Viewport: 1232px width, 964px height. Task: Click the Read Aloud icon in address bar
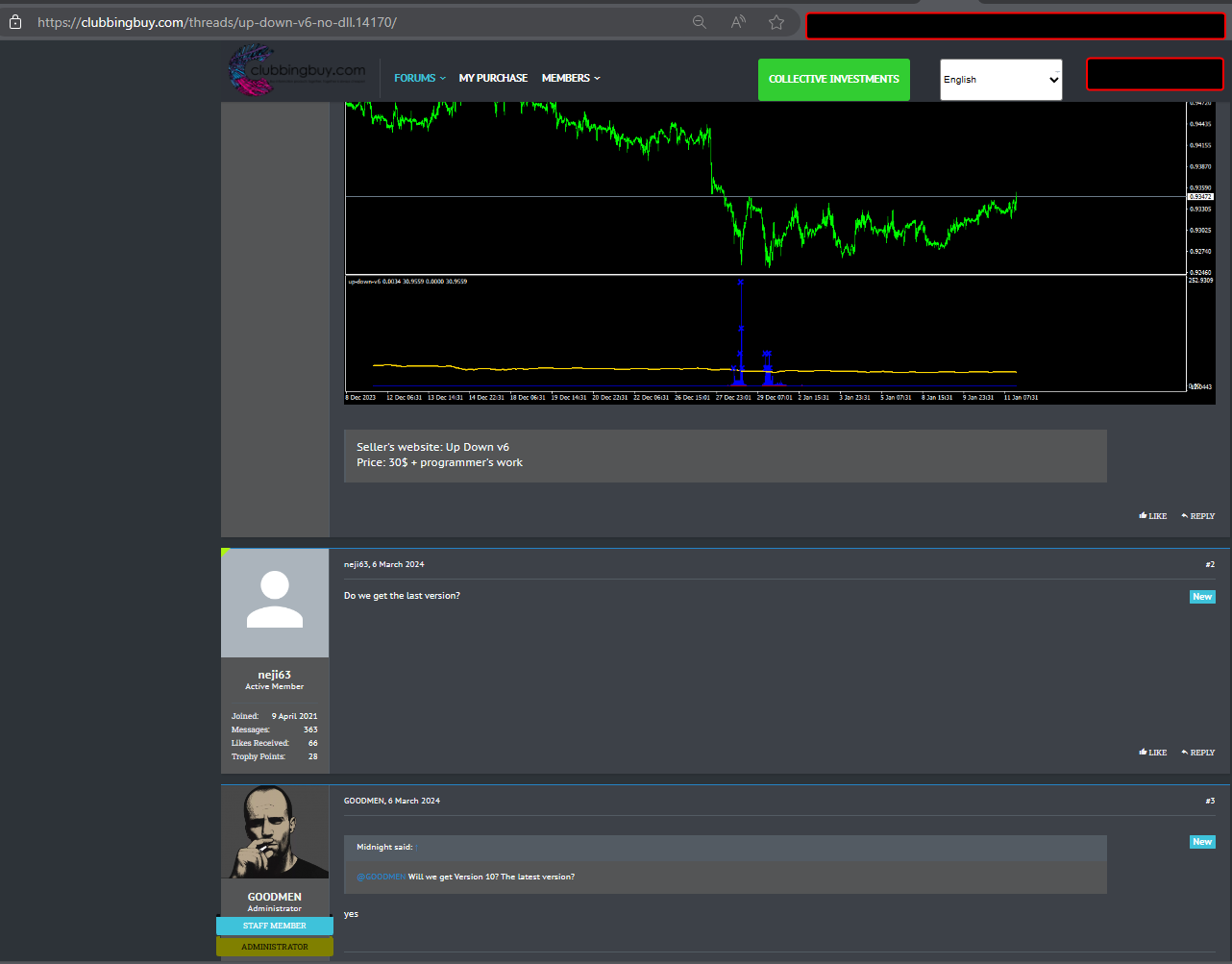(x=738, y=22)
